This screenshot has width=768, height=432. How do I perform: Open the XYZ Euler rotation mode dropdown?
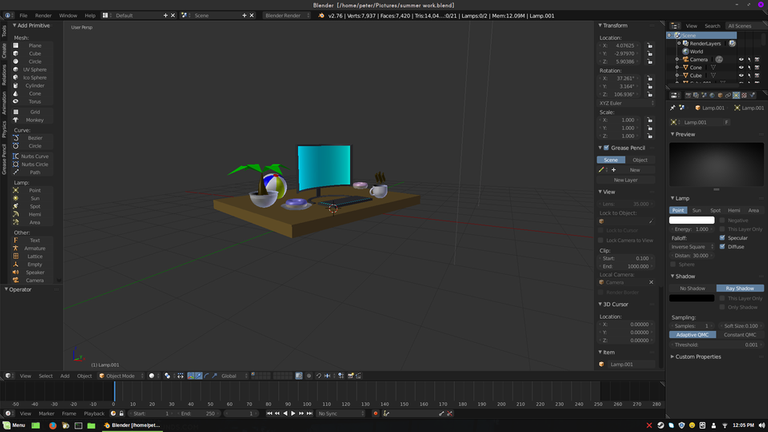(x=625, y=103)
